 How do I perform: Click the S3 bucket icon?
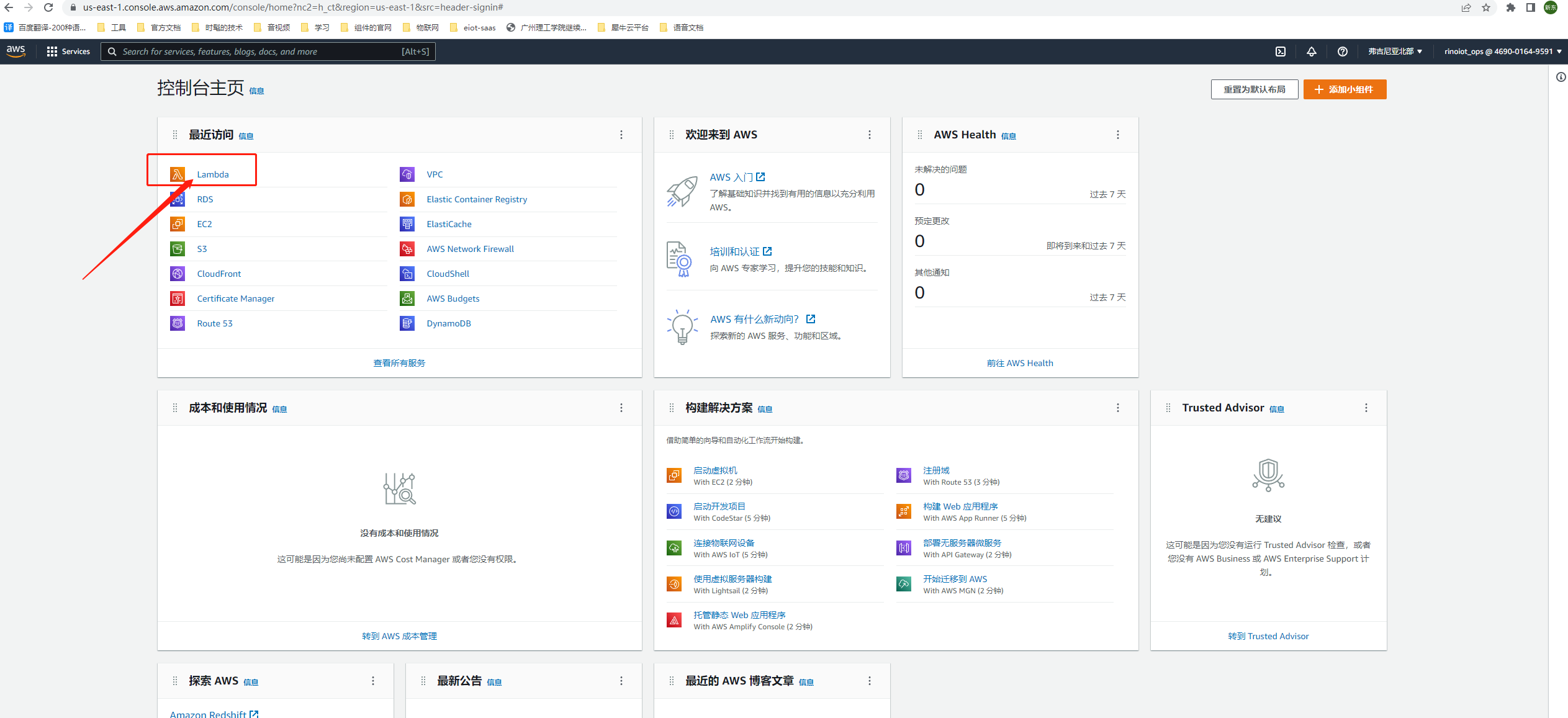pos(178,249)
